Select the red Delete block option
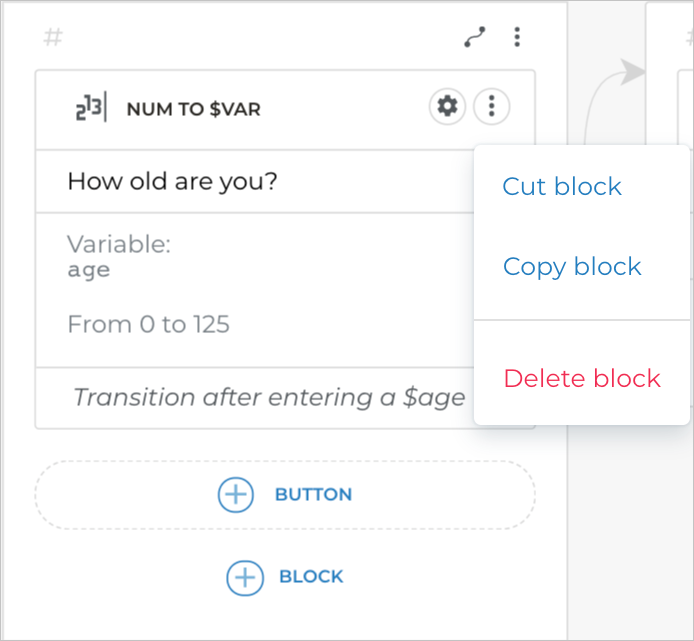 point(582,378)
